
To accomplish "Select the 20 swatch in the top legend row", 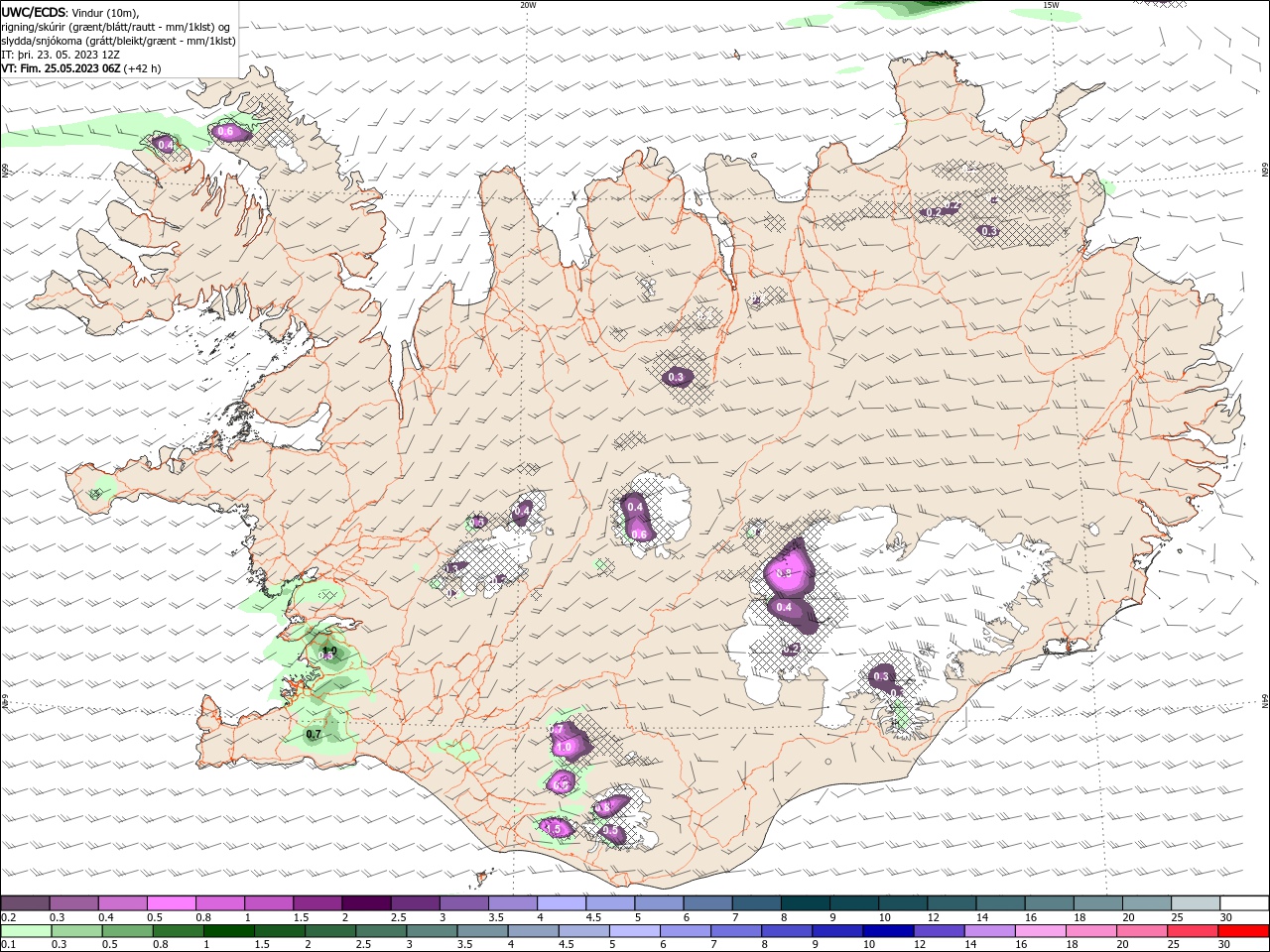I will click(x=1147, y=903).
